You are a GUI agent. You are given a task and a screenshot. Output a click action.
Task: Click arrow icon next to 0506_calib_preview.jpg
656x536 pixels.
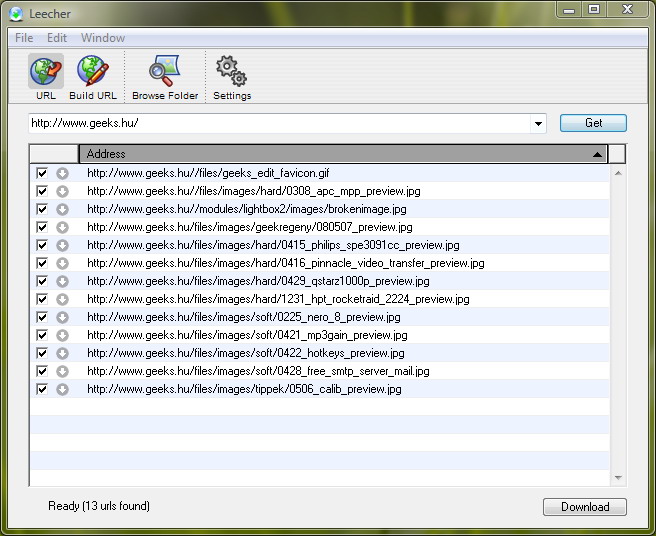tap(62, 389)
